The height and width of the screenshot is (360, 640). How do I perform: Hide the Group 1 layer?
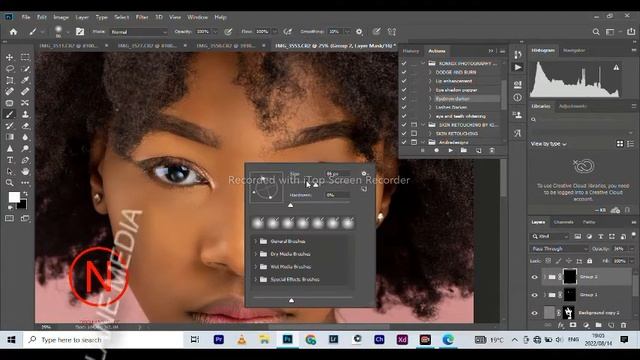pyautogui.click(x=535, y=295)
